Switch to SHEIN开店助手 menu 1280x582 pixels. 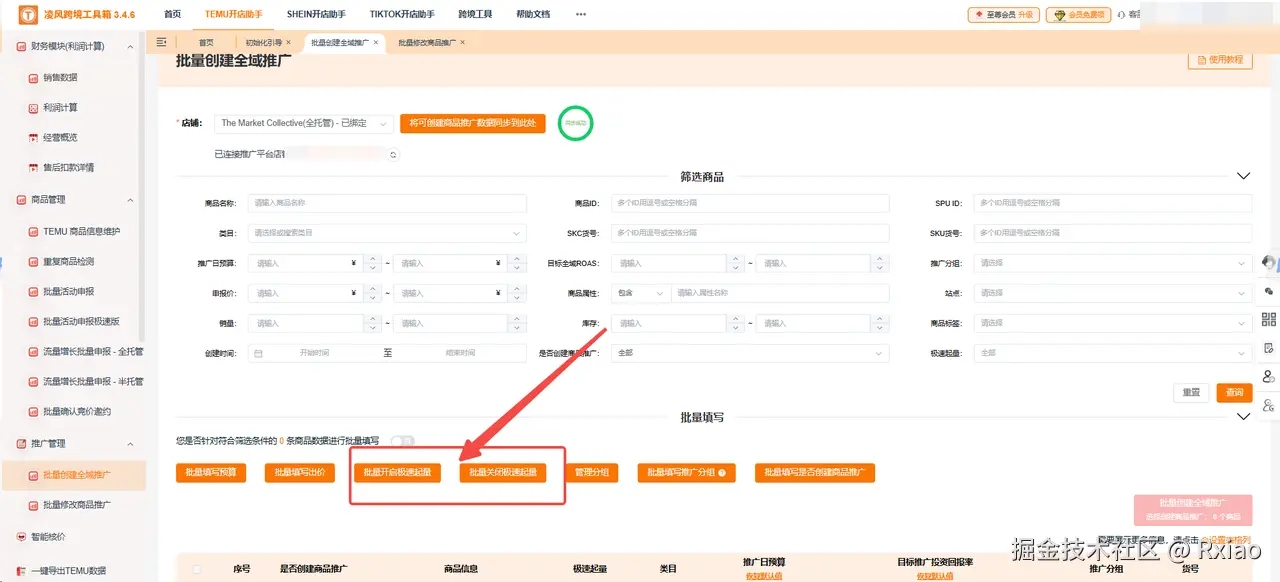tap(315, 14)
